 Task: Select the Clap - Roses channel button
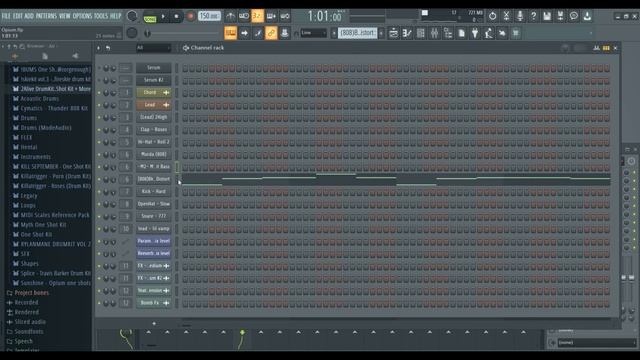click(x=153, y=130)
